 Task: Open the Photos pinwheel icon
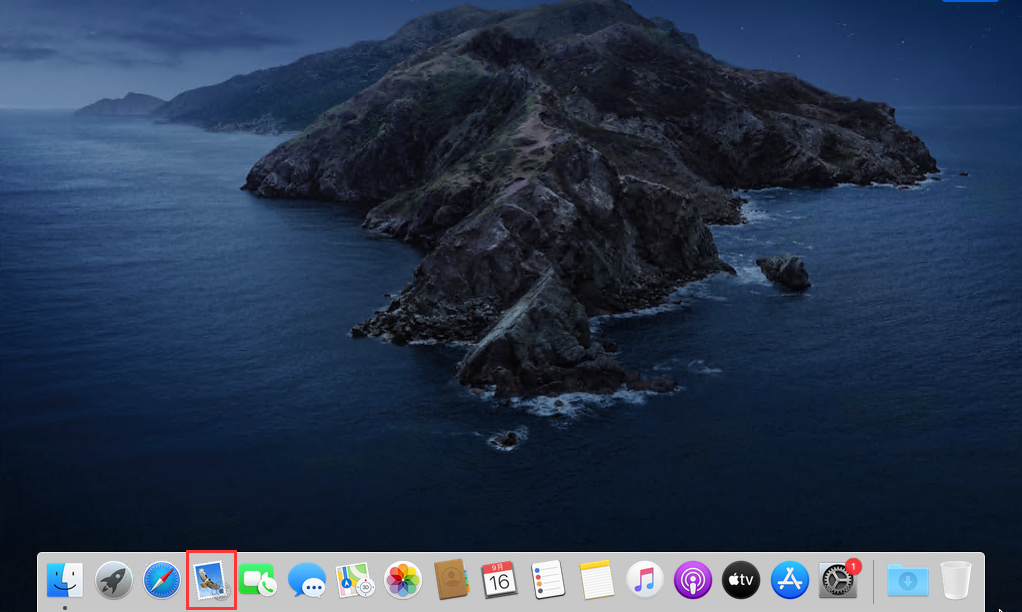click(403, 579)
